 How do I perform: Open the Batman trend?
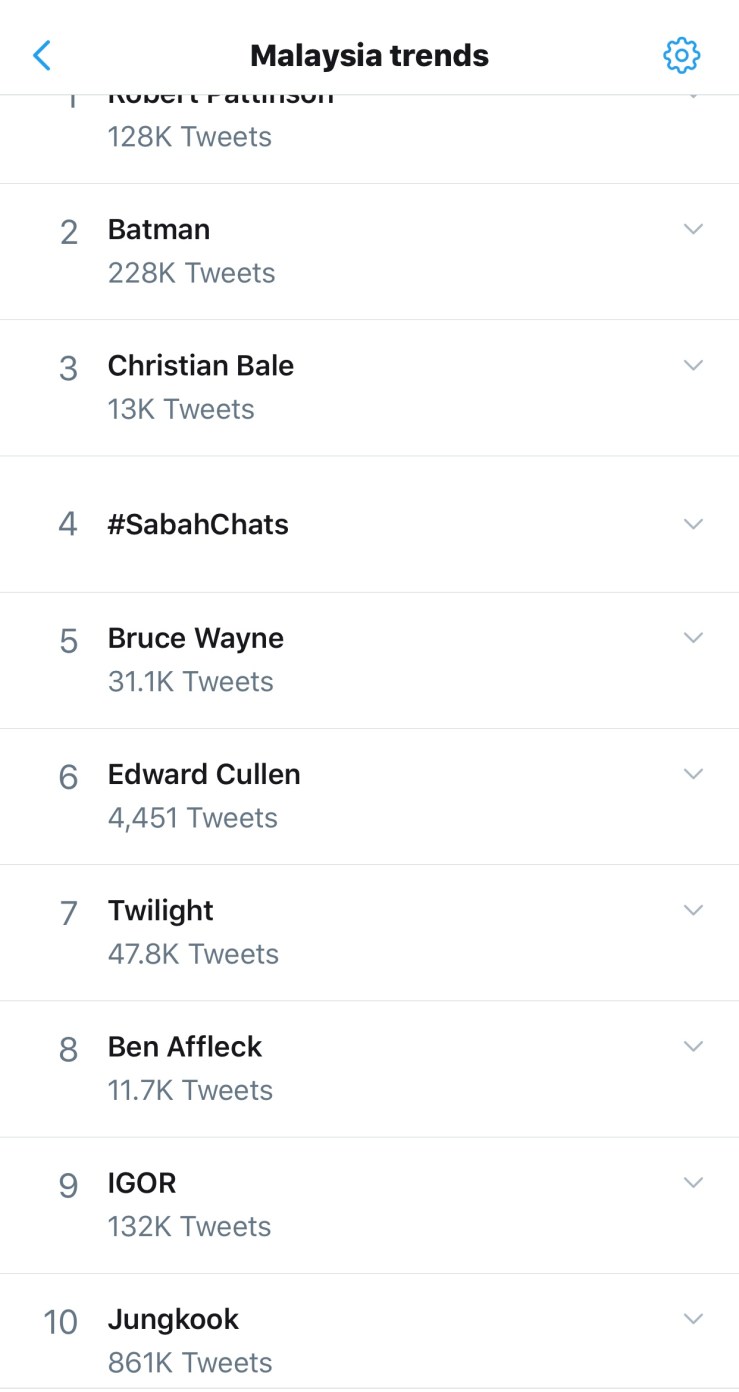(x=160, y=230)
